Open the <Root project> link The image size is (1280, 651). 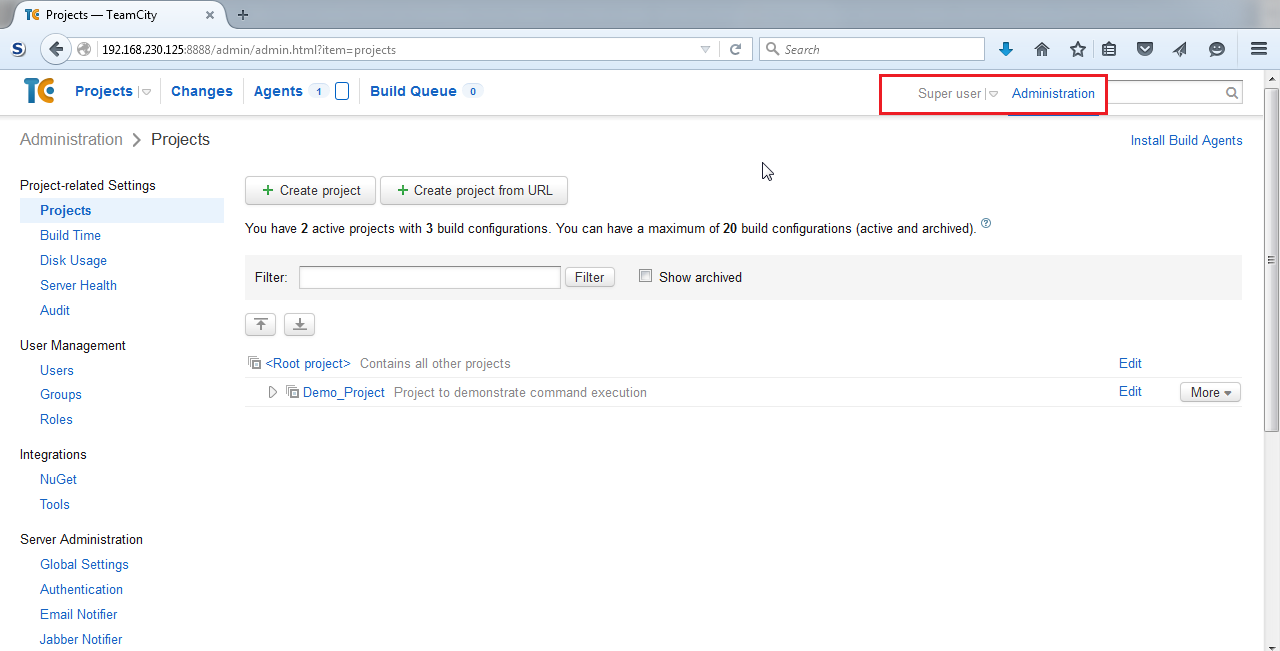(x=308, y=363)
